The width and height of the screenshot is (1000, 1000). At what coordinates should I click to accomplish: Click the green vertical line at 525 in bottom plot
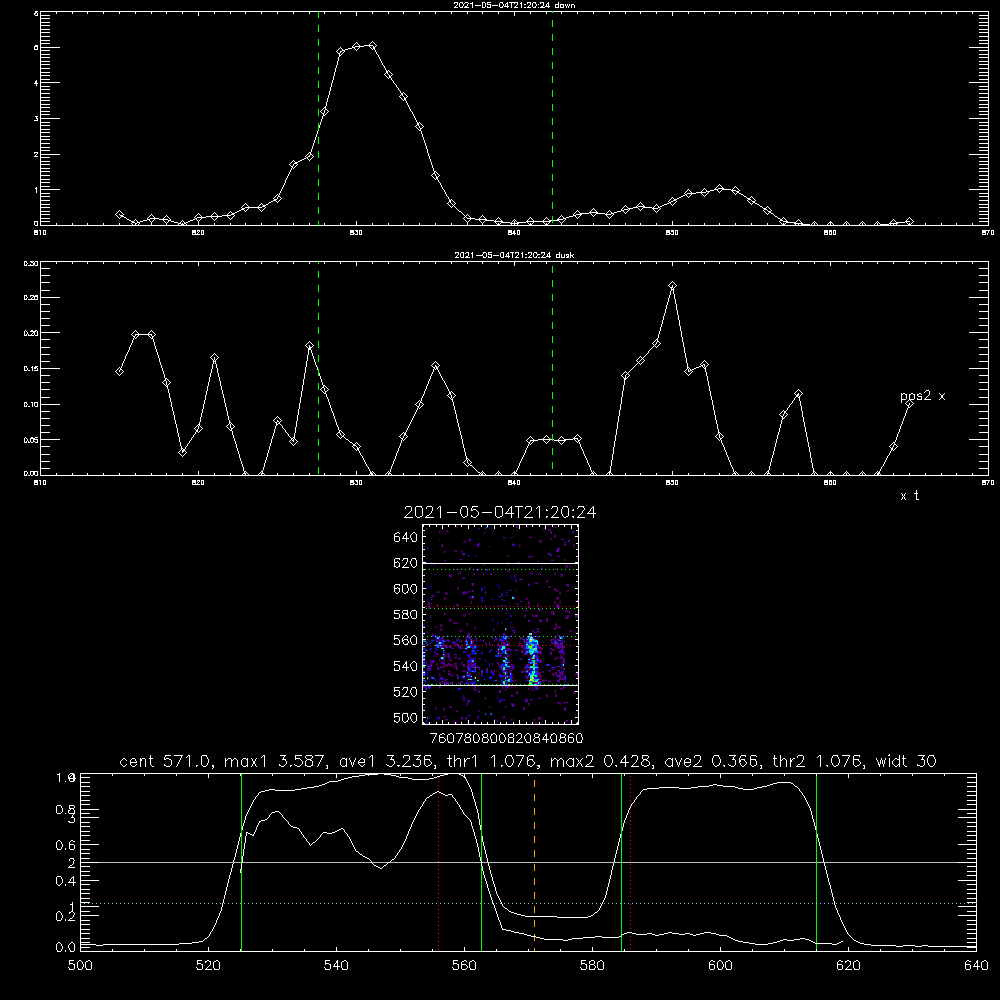241,861
